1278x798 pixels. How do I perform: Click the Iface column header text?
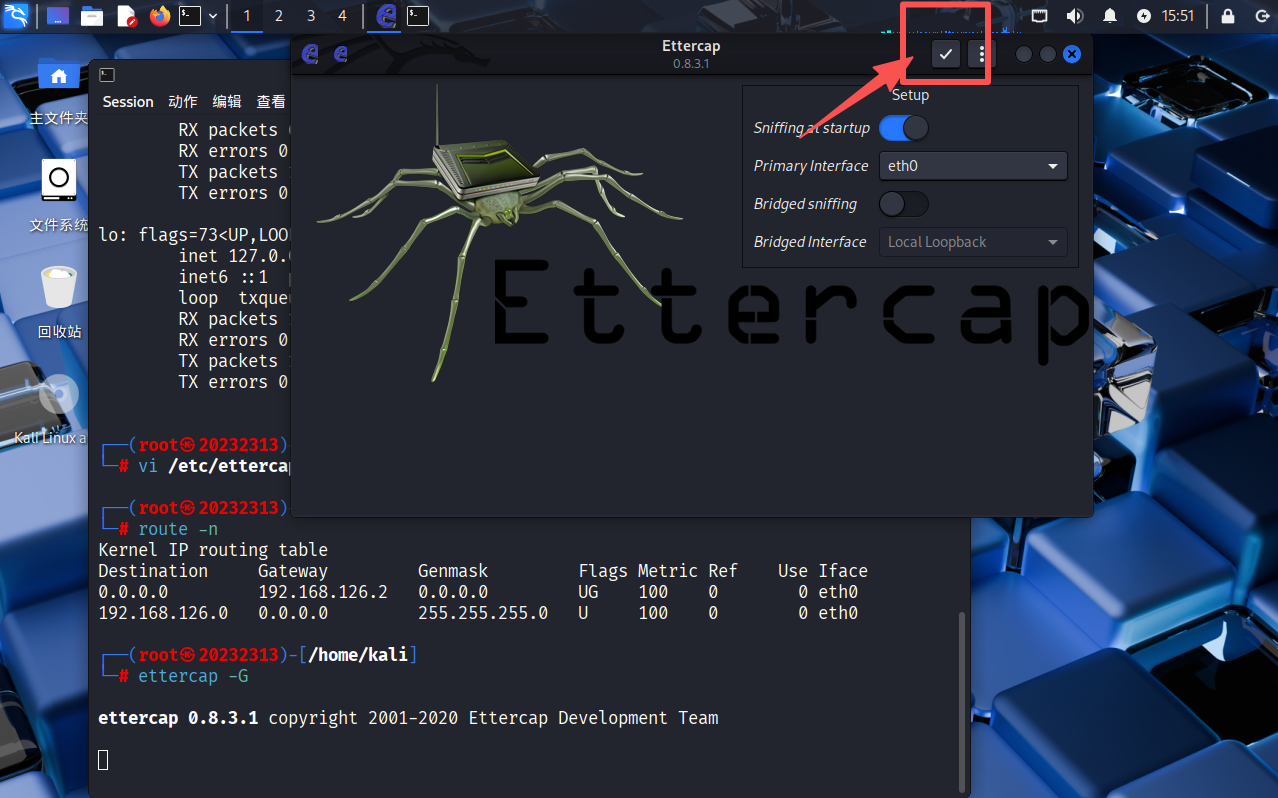click(843, 571)
